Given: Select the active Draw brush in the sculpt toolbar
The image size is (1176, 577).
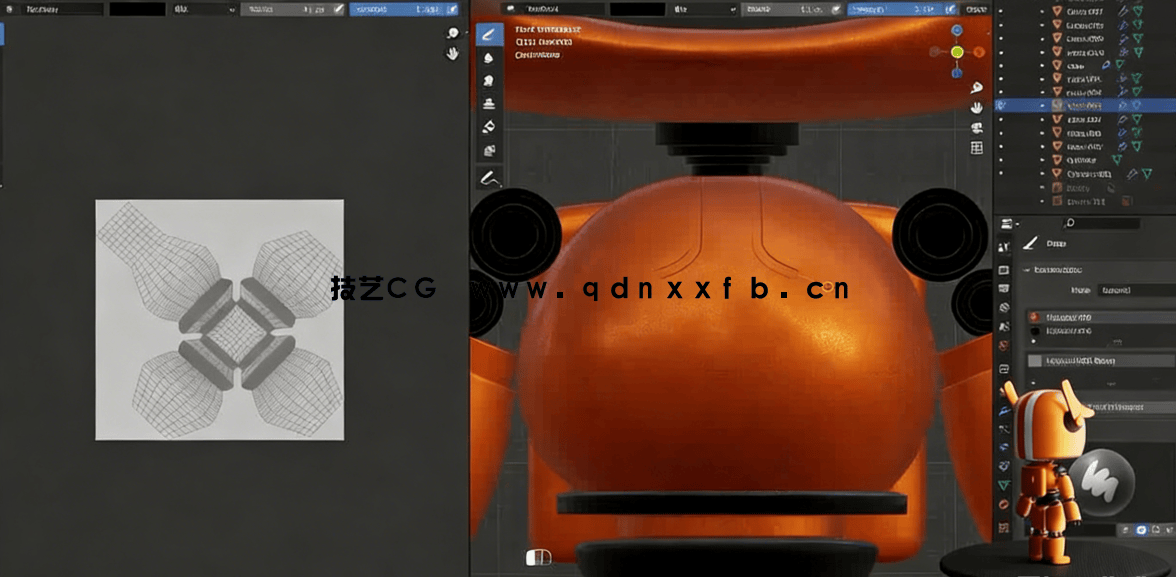Looking at the screenshot, I should [488, 34].
